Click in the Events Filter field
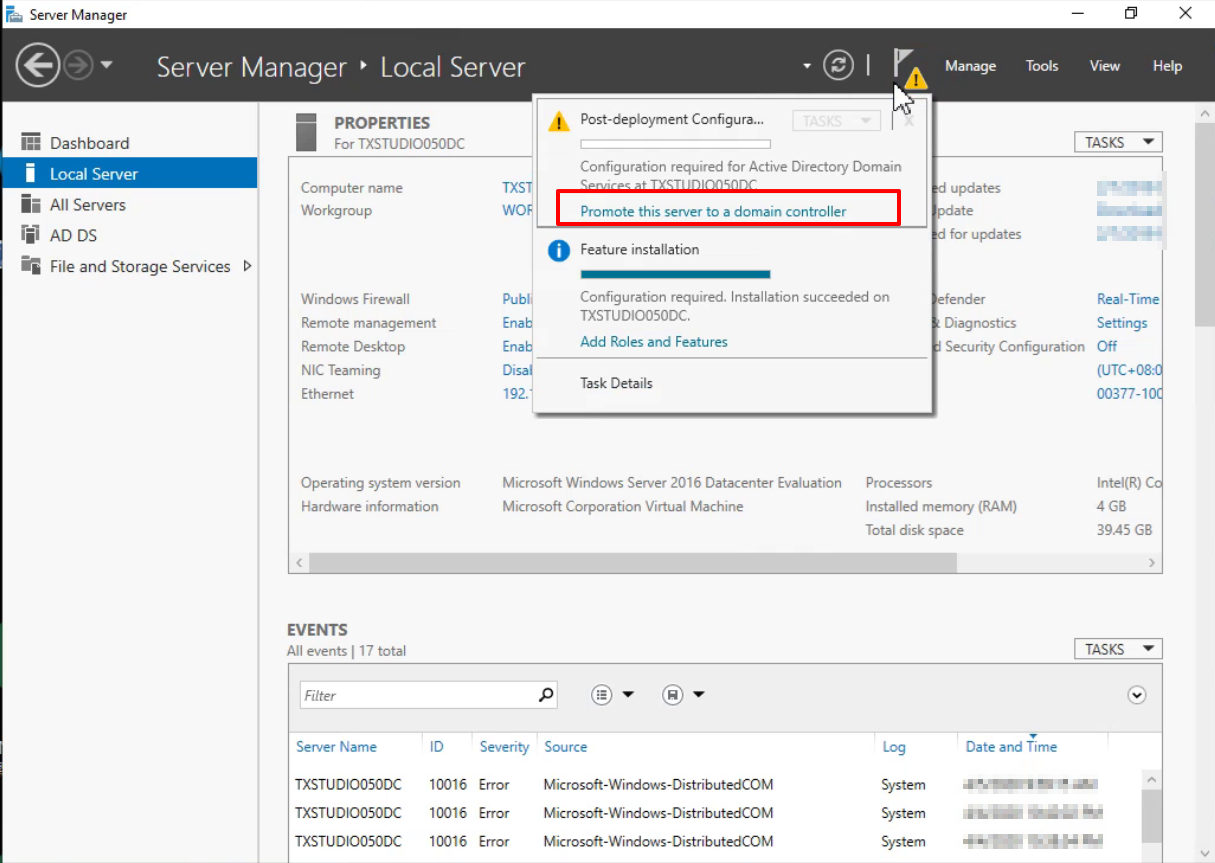 [418, 695]
